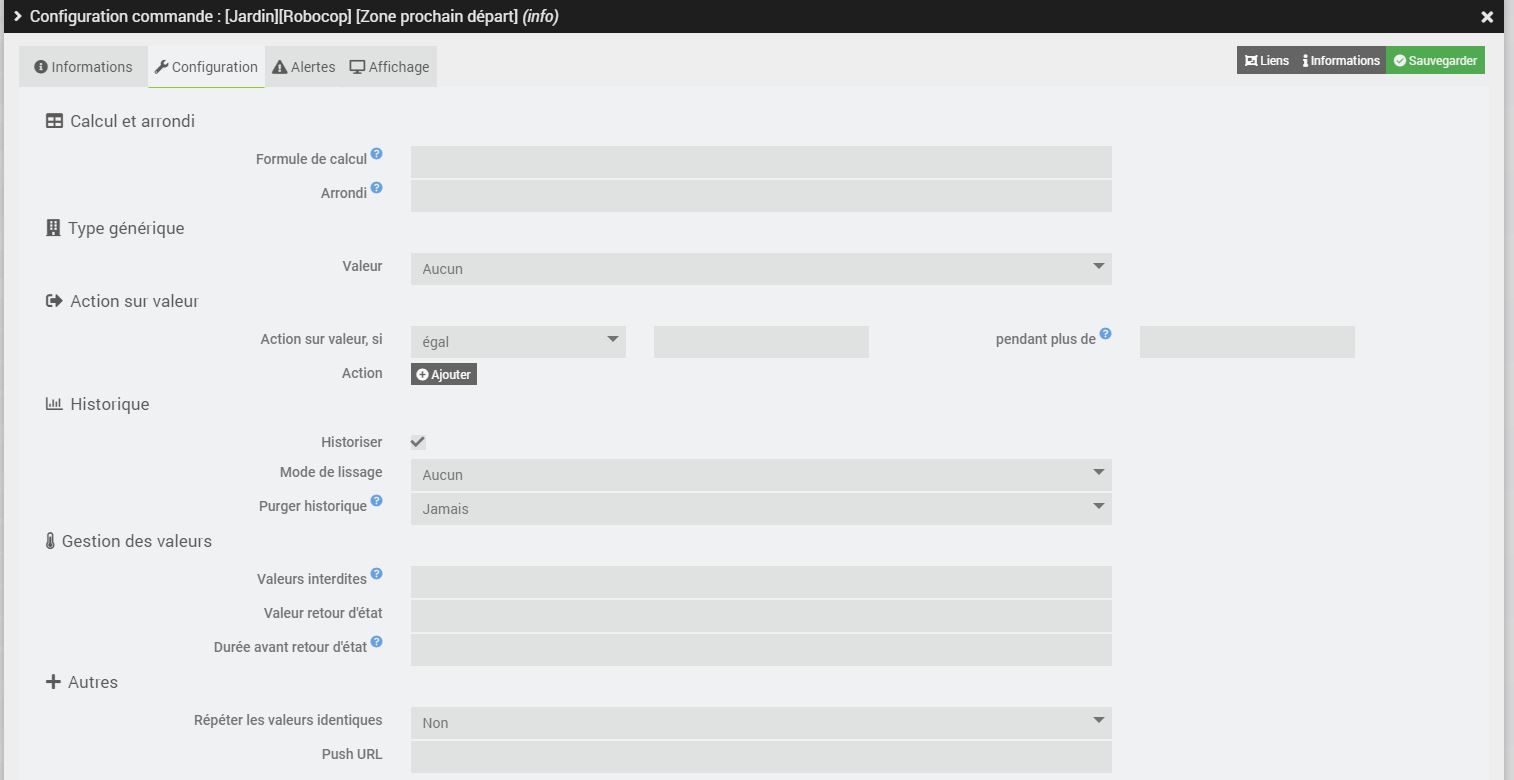Click the Ajouter action button

(444, 374)
